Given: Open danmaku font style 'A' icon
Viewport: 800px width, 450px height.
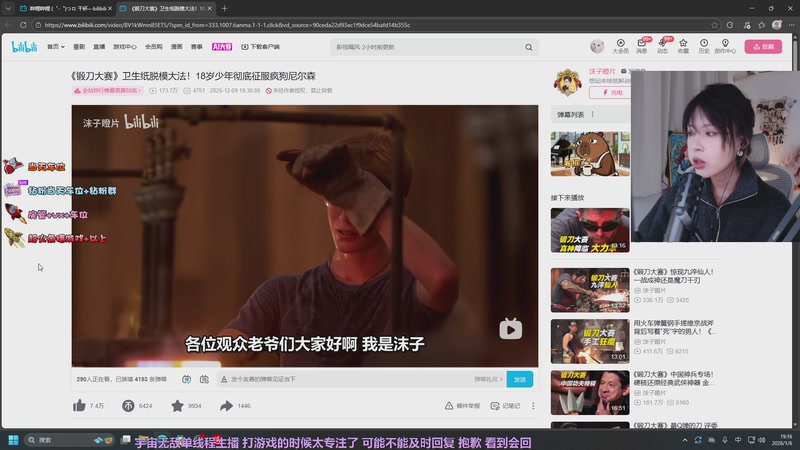Looking at the screenshot, I should (x=223, y=379).
